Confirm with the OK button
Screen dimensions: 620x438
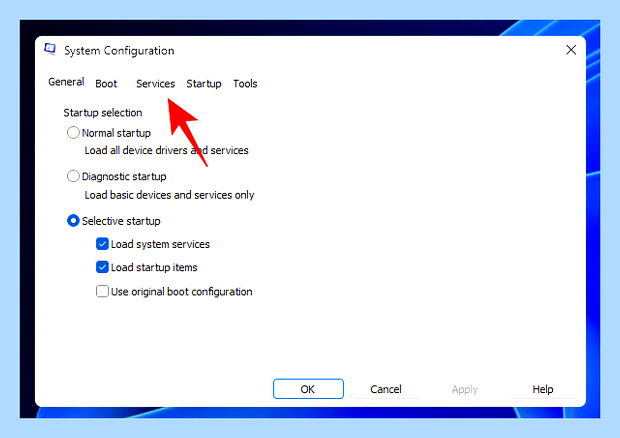pyautogui.click(x=308, y=389)
